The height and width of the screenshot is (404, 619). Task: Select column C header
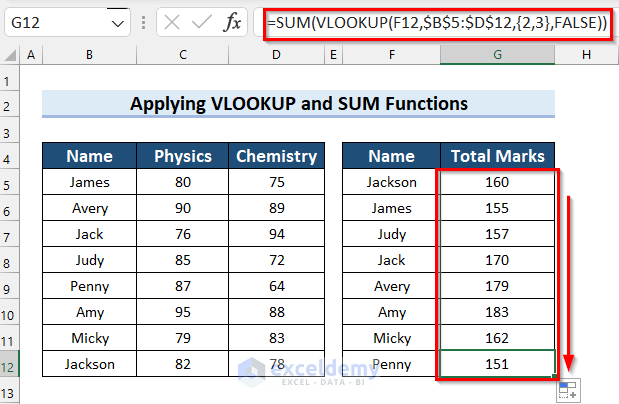[x=183, y=55]
